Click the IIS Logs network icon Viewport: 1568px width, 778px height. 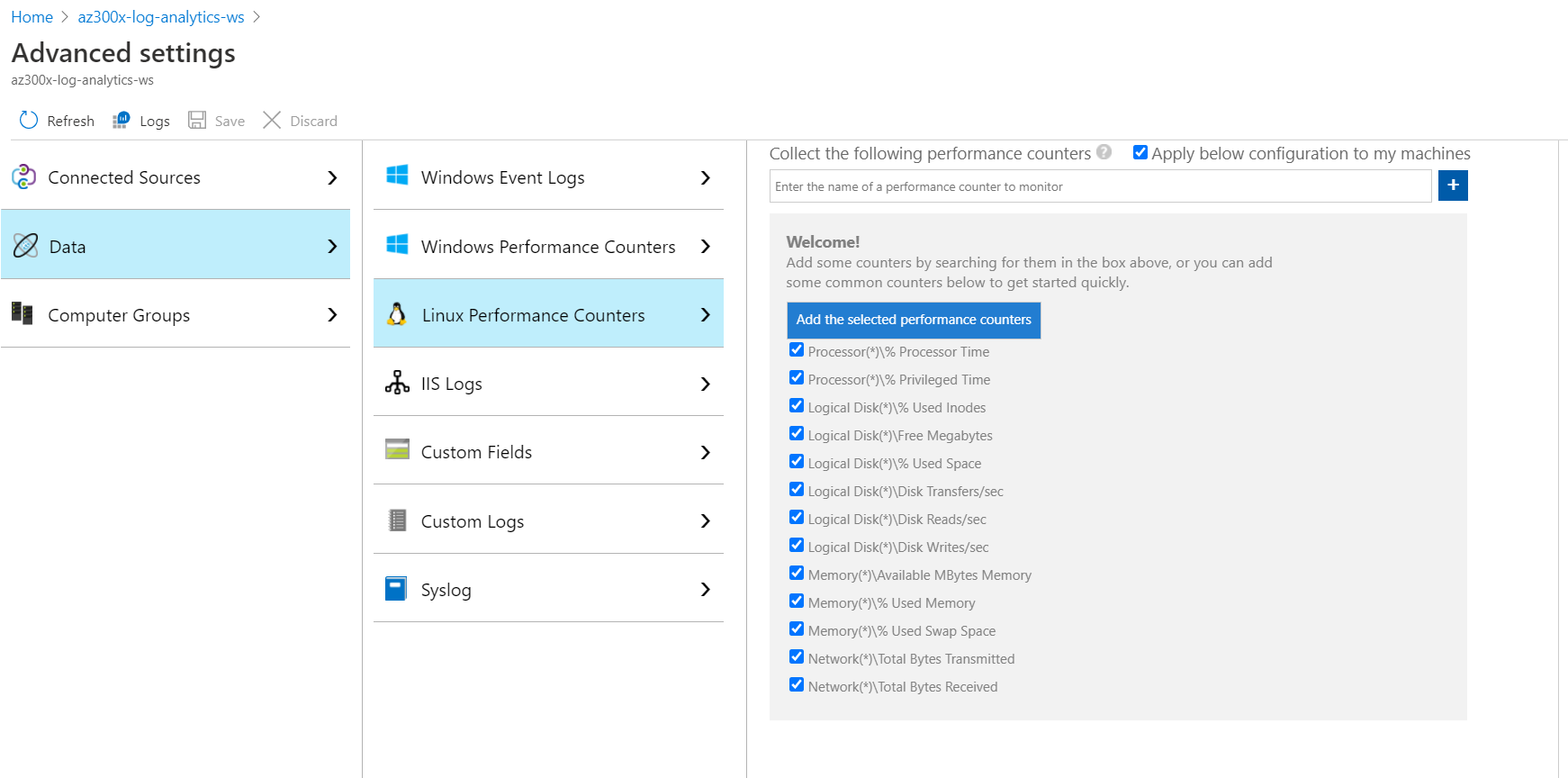coord(397,382)
